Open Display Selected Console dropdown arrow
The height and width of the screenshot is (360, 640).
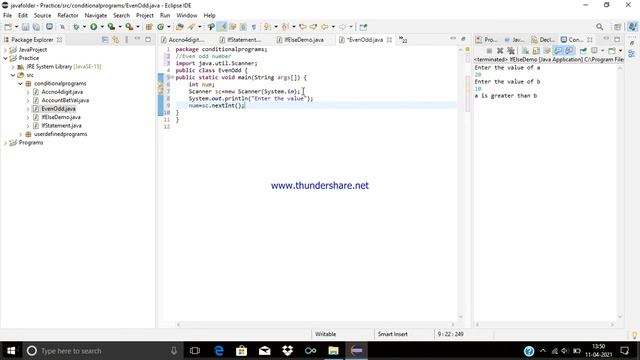click(602, 51)
